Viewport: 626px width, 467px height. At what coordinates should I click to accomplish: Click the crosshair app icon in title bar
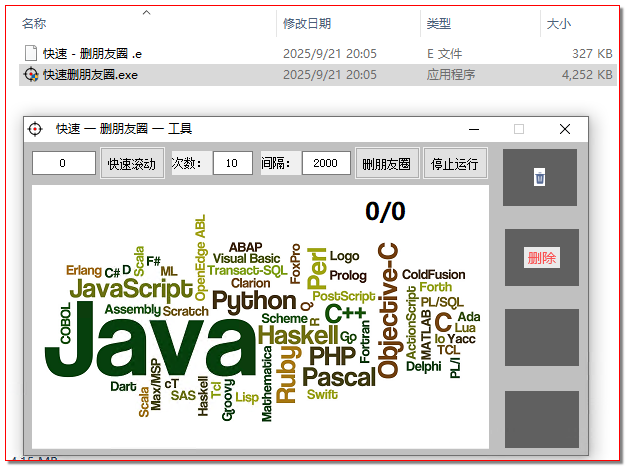pos(36,129)
